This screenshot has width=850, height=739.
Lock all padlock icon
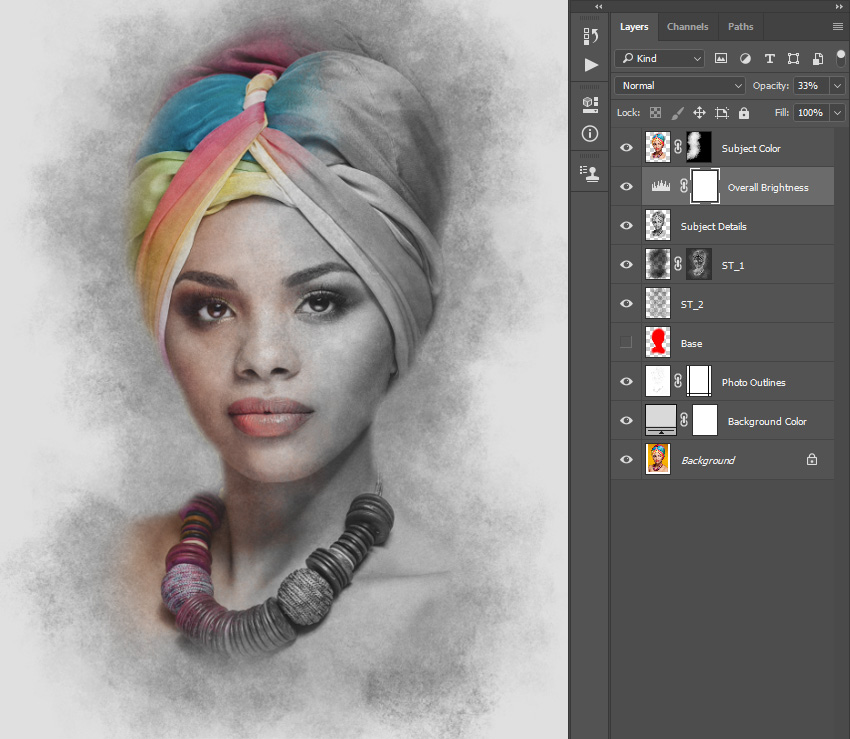coord(744,112)
